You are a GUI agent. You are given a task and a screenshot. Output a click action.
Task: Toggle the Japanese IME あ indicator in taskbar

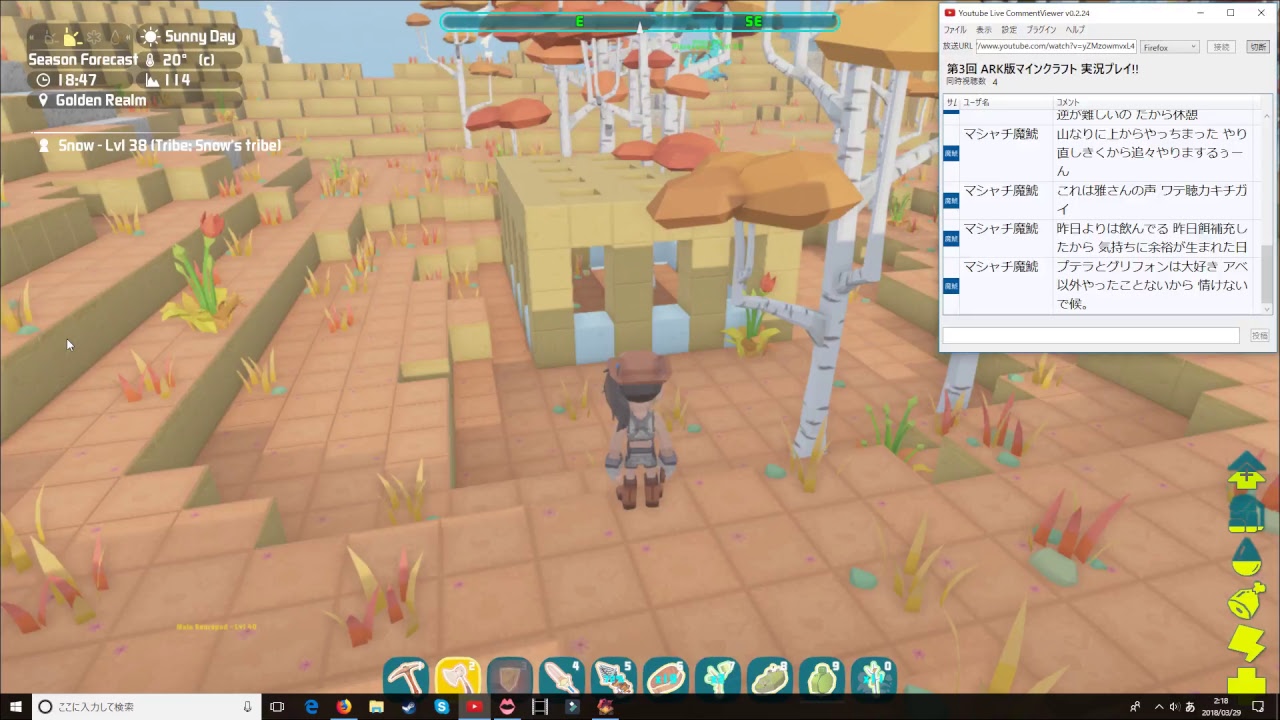1190,707
